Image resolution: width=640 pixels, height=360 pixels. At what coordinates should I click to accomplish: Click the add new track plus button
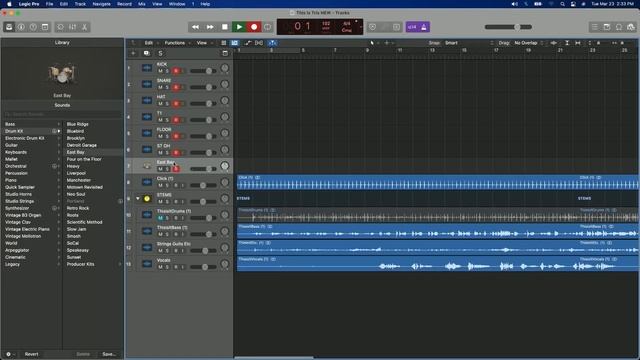click(133, 53)
